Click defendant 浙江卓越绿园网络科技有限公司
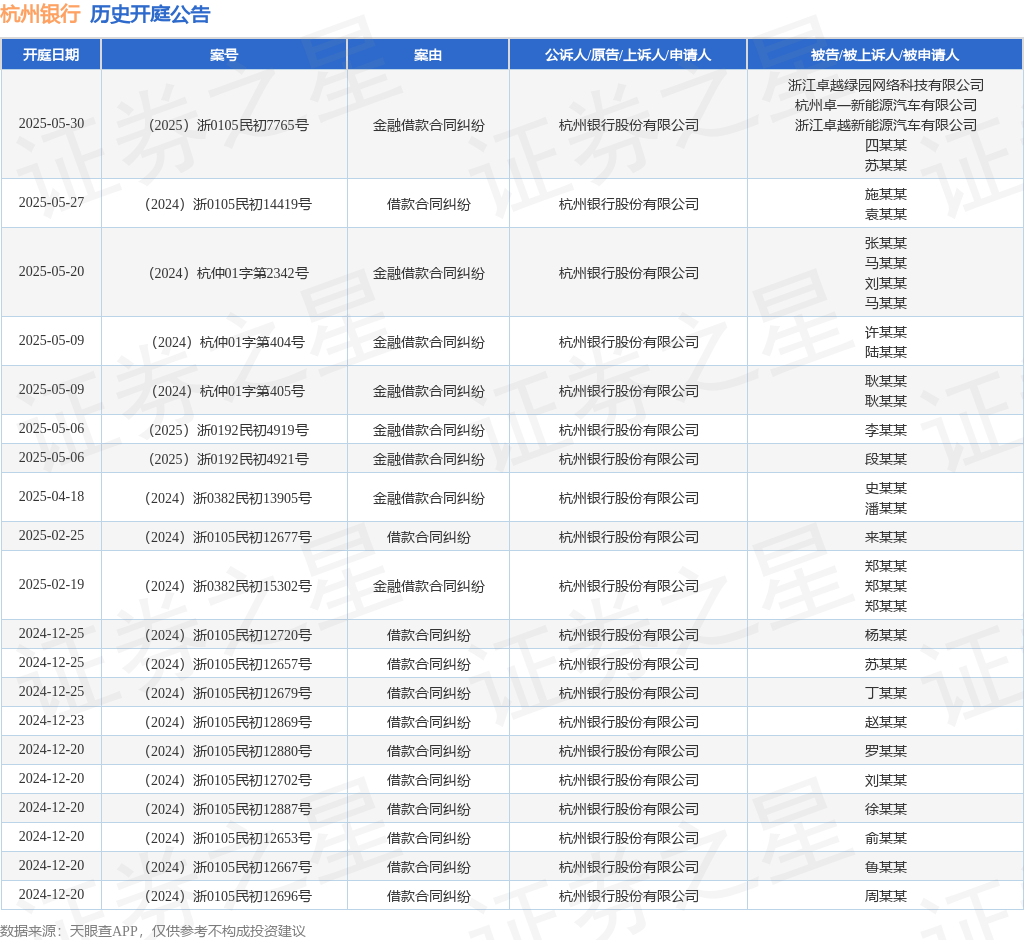This screenshot has height=940, width=1024. pyautogui.click(x=886, y=85)
